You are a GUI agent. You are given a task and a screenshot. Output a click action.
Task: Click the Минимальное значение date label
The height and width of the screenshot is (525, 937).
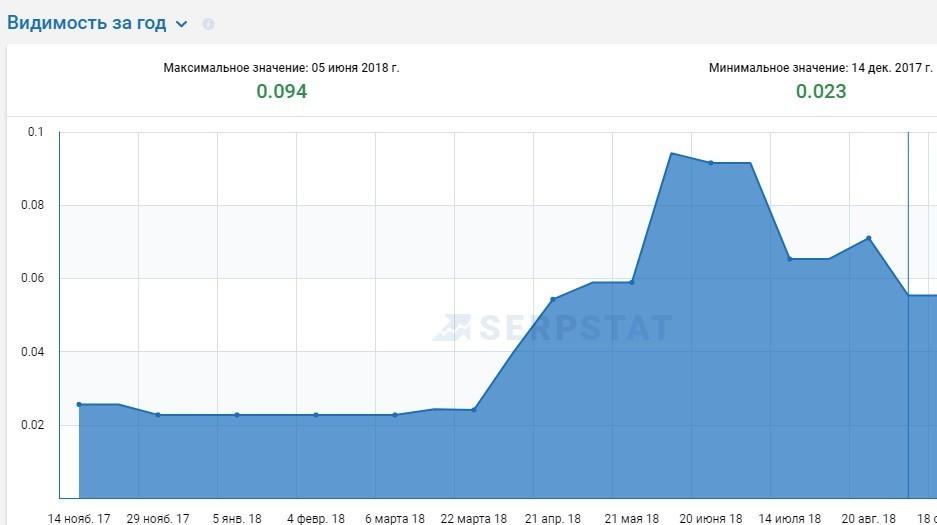click(821, 68)
